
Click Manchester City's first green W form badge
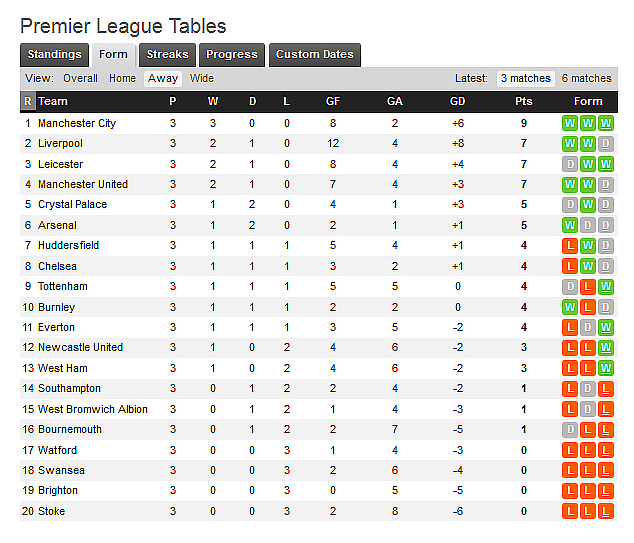tap(570, 123)
